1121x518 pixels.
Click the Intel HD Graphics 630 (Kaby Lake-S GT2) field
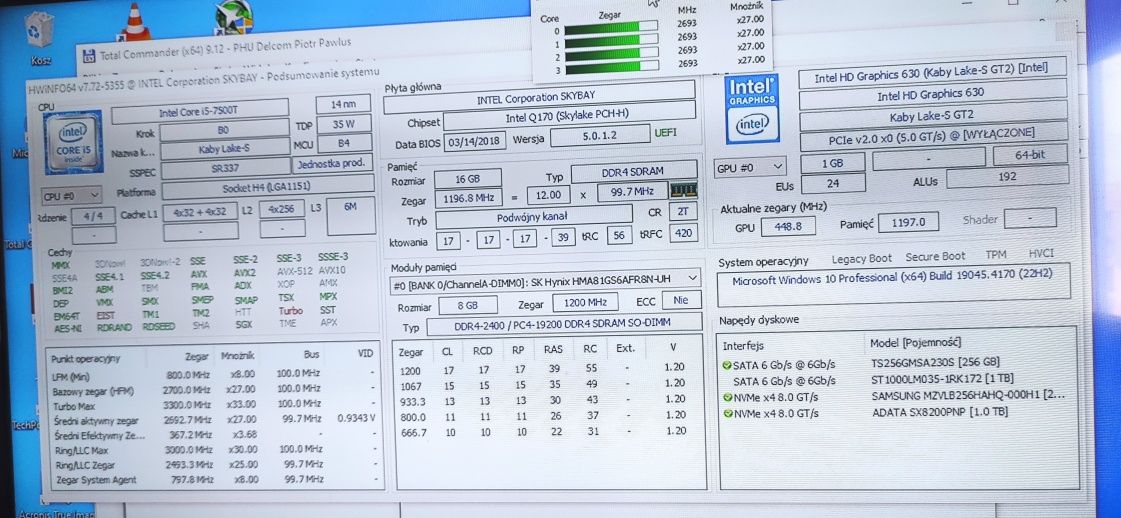[932, 72]
